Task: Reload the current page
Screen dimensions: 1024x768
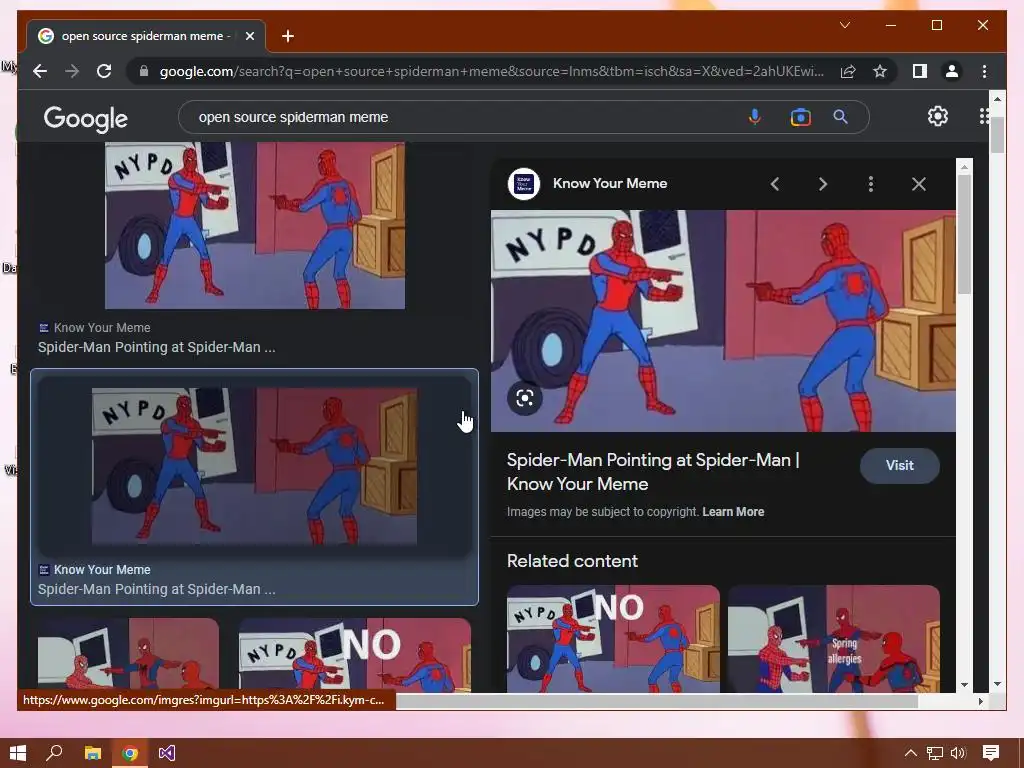Action: pos(104,71)
